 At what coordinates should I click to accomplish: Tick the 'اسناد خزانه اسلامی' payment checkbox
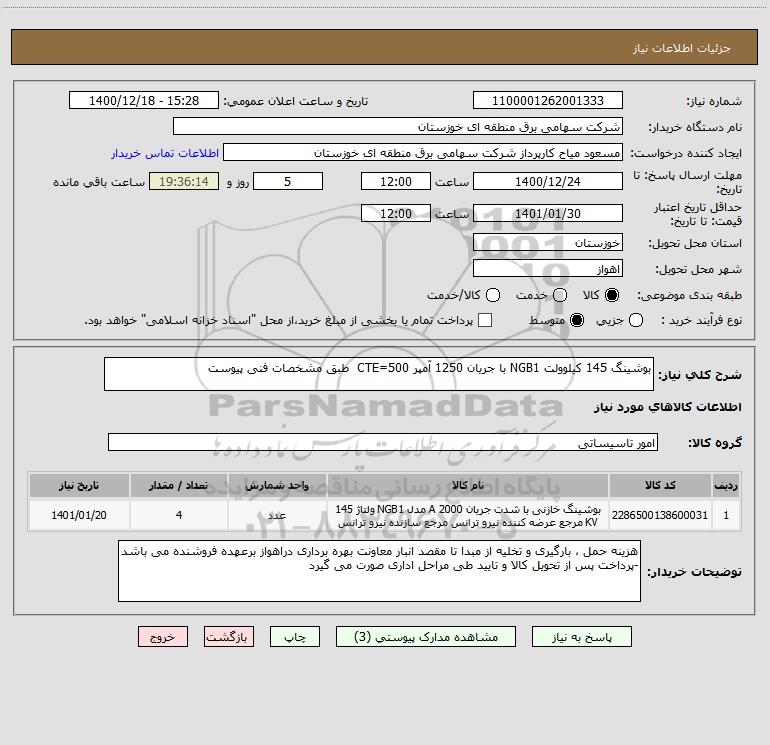click(x=485, y=320)
